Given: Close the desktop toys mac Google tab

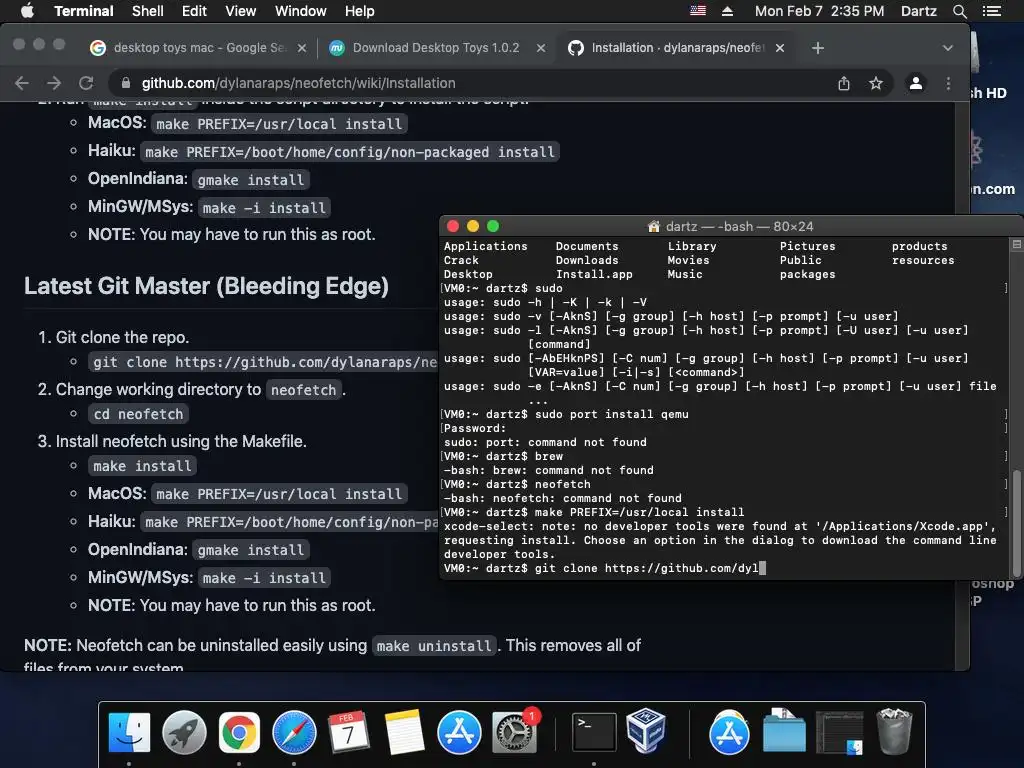Looking at the screenshot, I should tap(302, 48).
